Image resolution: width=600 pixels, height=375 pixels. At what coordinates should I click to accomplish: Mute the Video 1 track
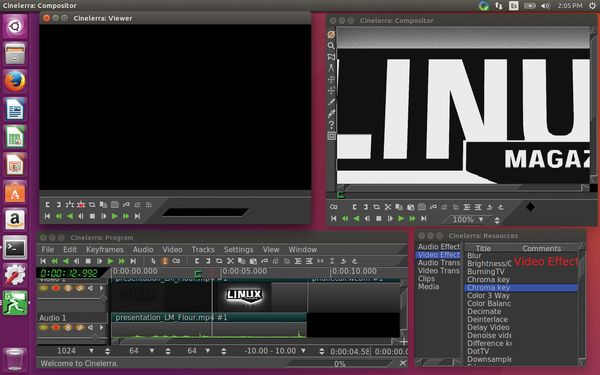[90, 288]
